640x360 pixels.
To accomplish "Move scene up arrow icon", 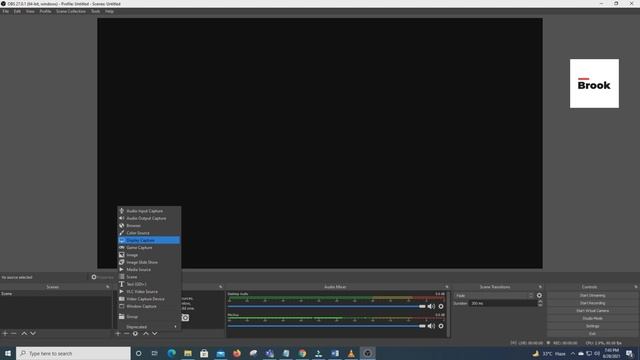I will tap(24, 333).
